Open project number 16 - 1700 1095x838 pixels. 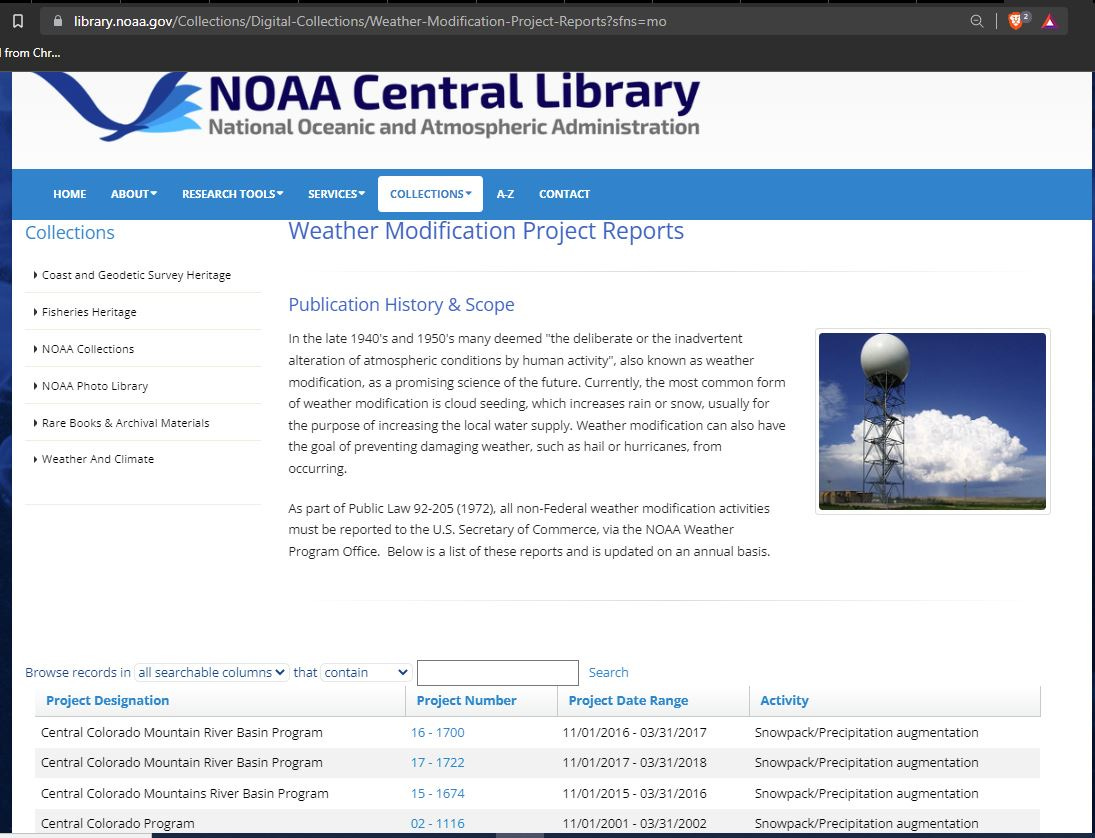point(437,733)
